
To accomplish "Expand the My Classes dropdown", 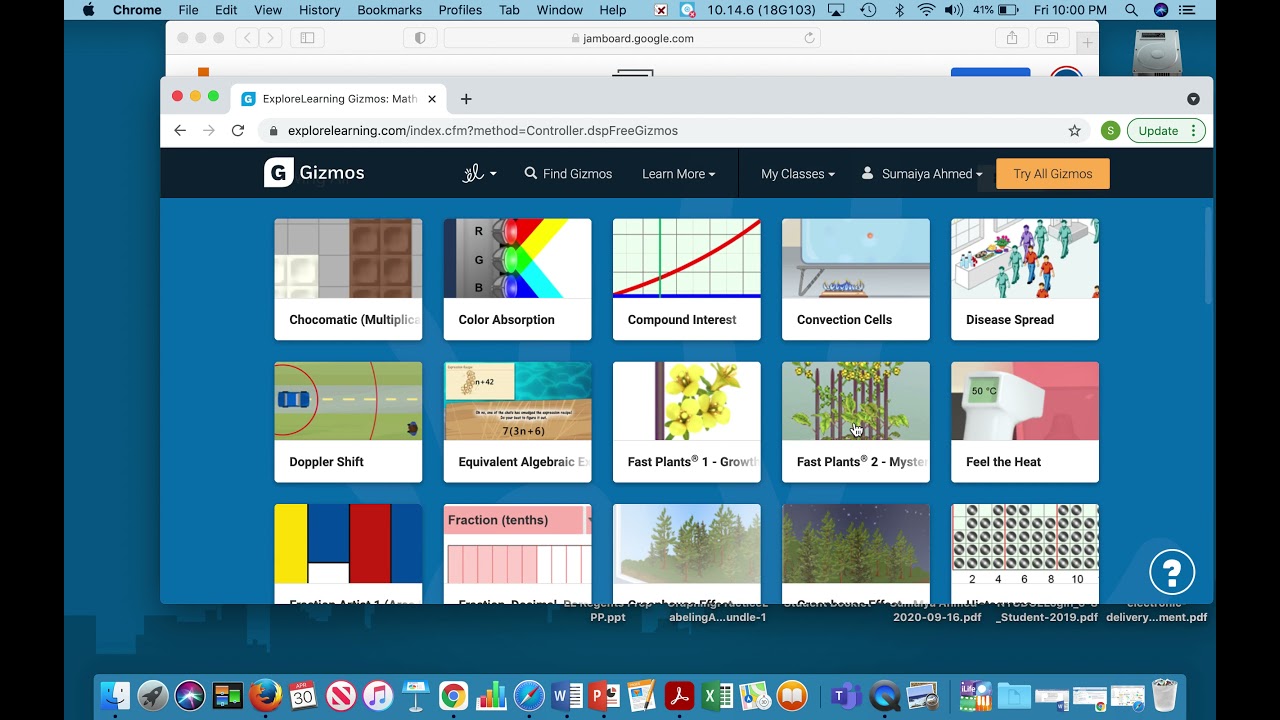I will (x=797, y=173).
